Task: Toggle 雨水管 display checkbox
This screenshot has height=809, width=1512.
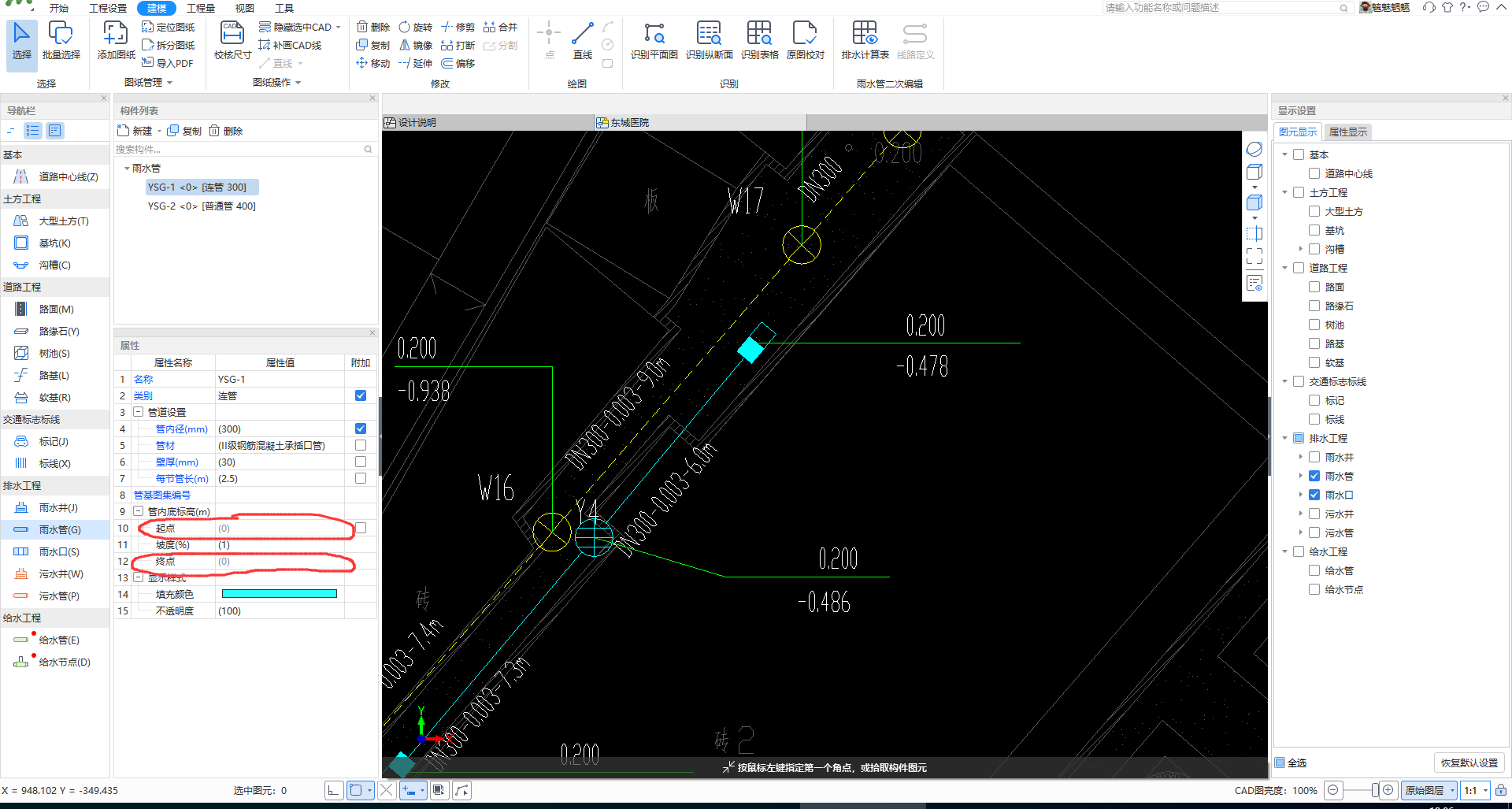Action: tap(1314, 476)
